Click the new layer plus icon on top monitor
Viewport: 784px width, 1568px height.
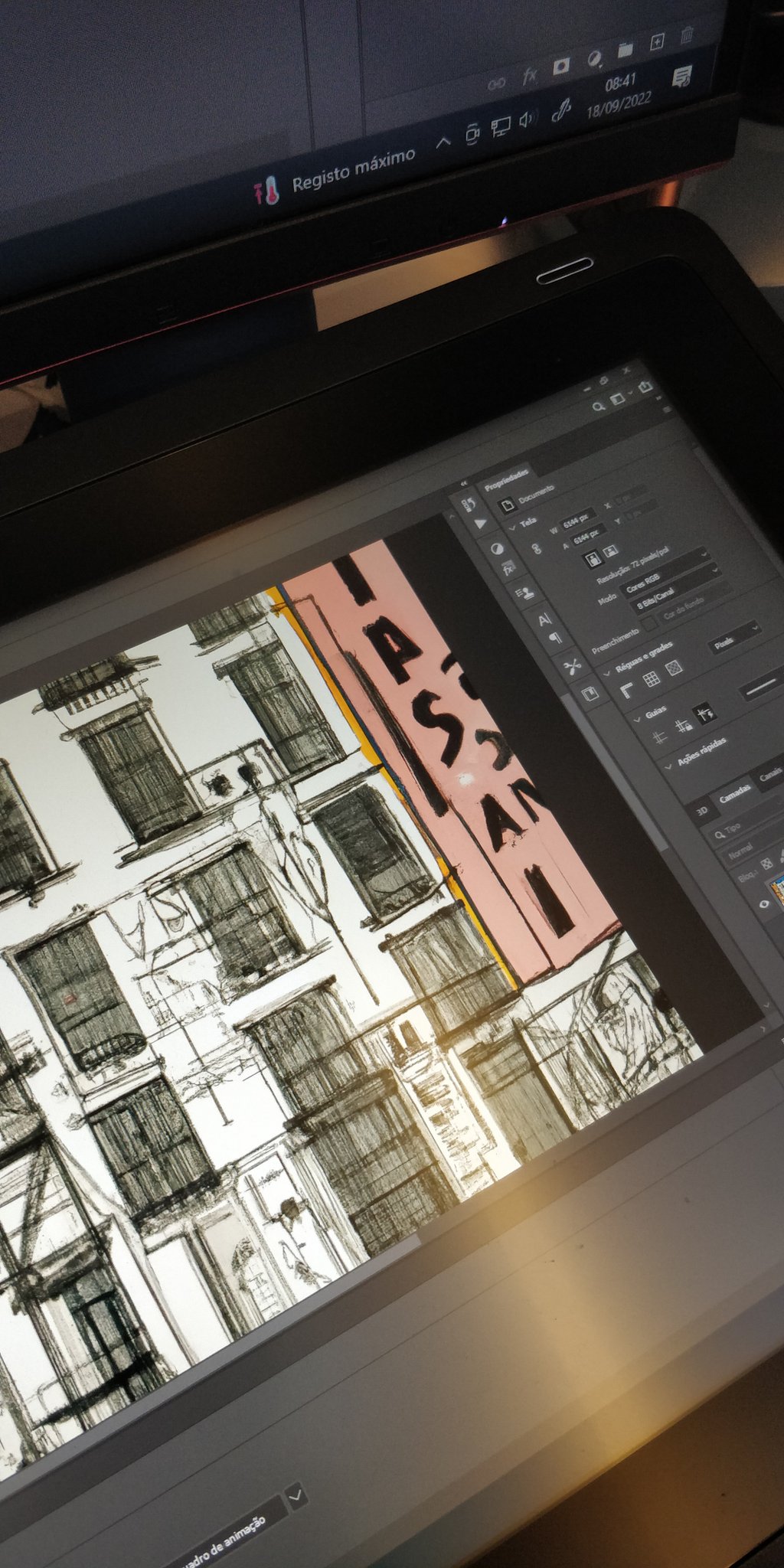[x=656, y=43]
